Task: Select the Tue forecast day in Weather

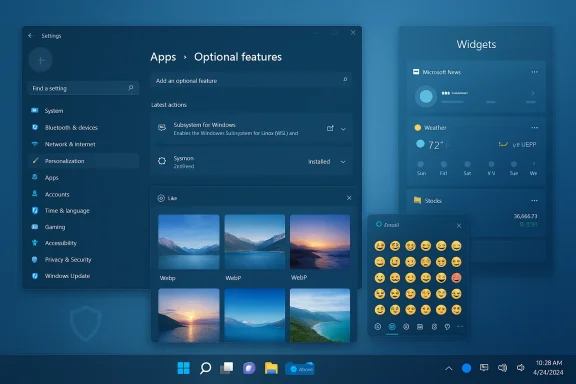Action: click(x=514, y=168)
